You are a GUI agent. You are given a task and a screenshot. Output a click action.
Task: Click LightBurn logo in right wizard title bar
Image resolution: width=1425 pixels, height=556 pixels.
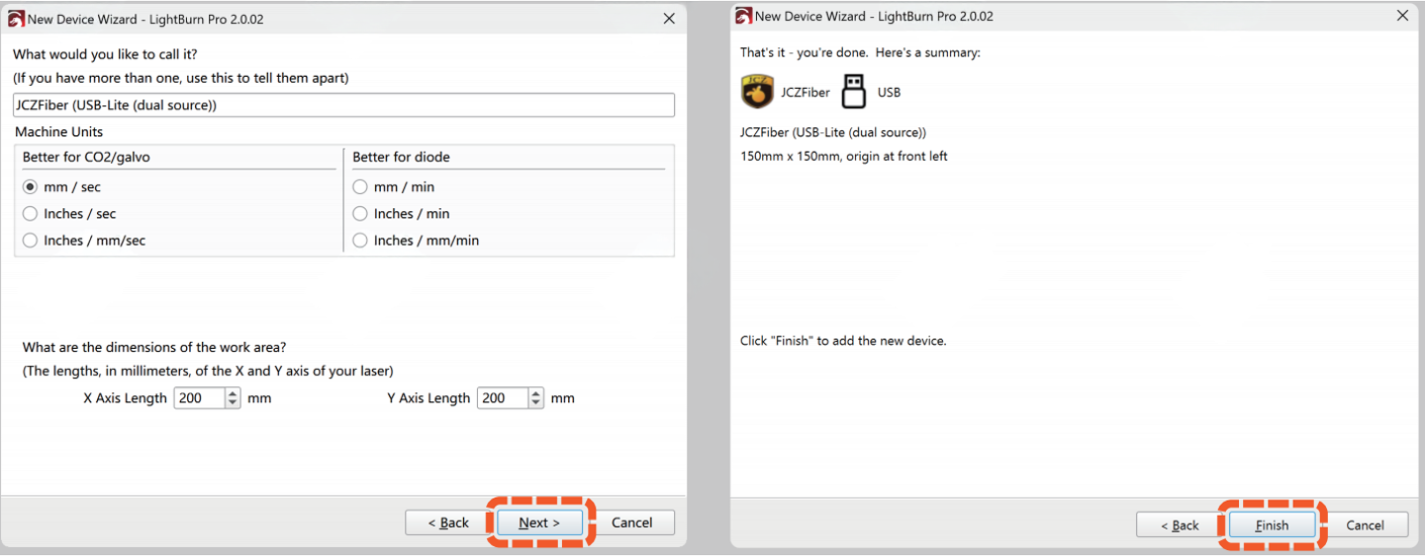pyautogui.click(x=743, y=16)
